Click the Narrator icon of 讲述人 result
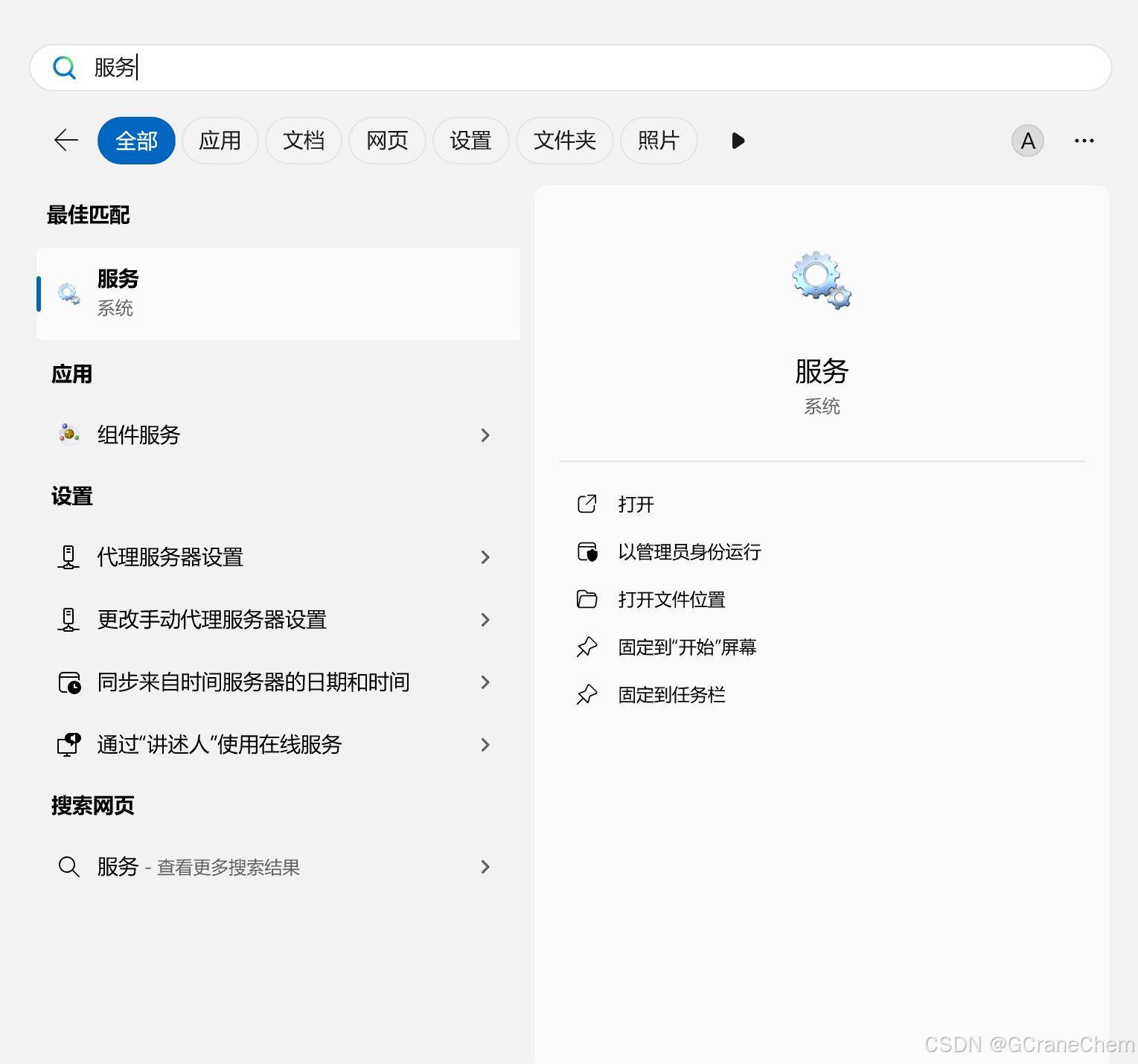The image size is (1138, 1064). point(69,744)
